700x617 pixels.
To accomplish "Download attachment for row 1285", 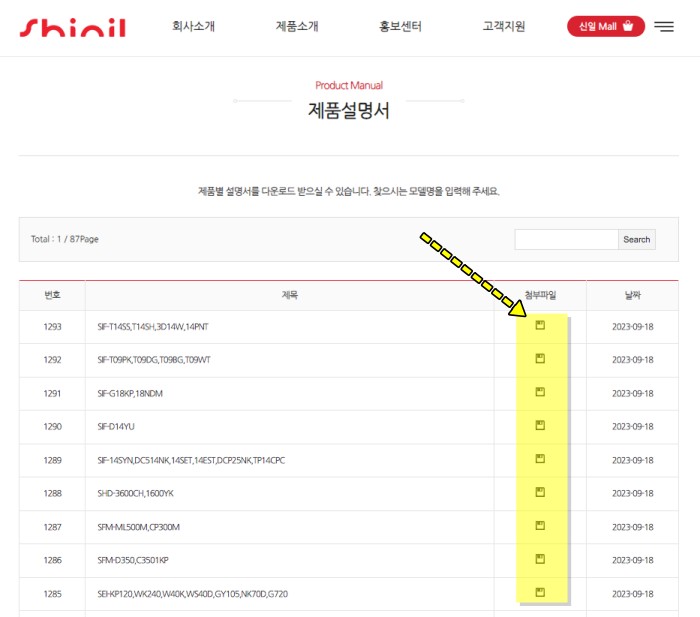I will [x=540, y=592].
